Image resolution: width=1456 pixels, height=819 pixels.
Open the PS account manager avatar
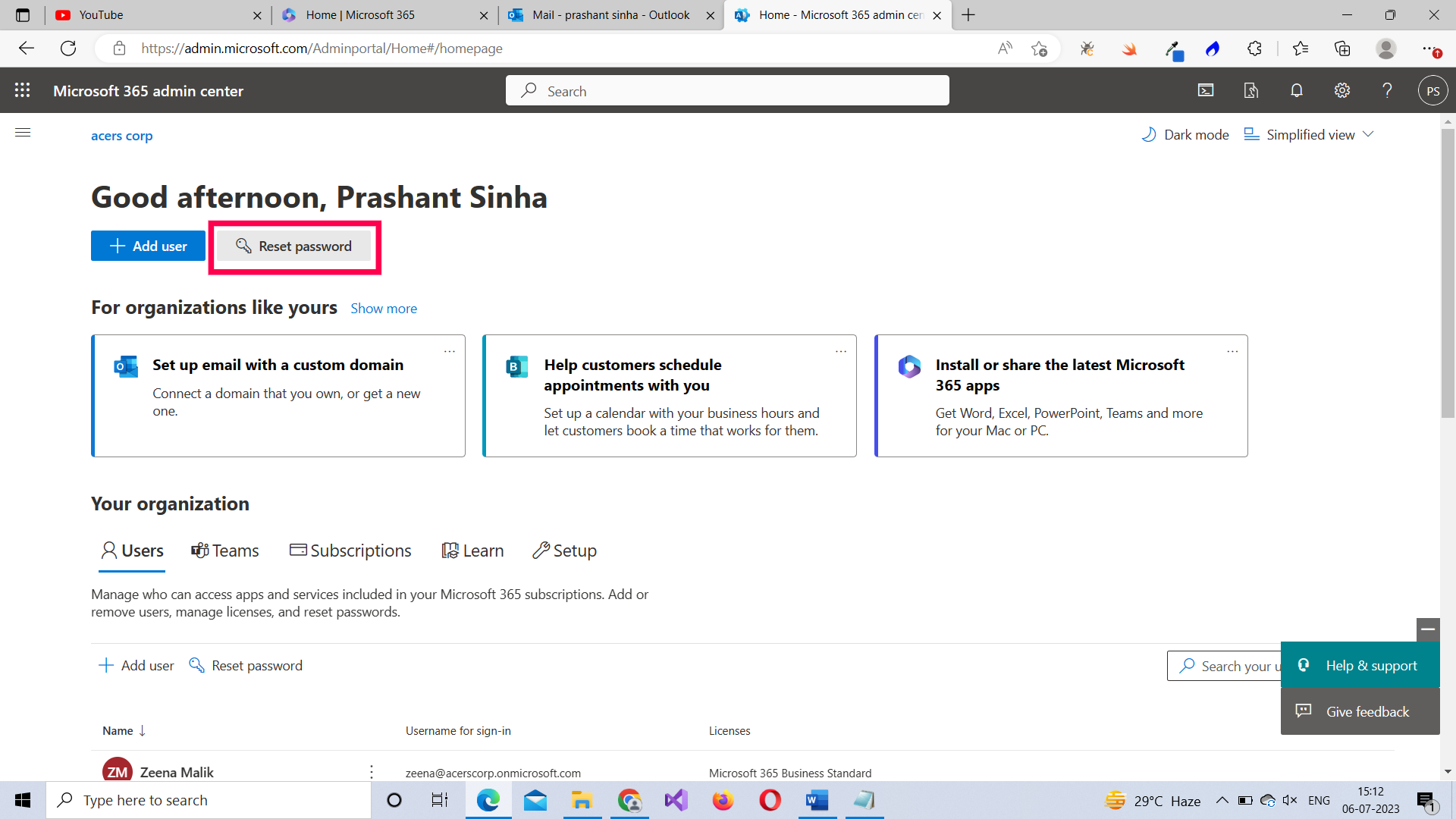click(x=1432, y=90)
